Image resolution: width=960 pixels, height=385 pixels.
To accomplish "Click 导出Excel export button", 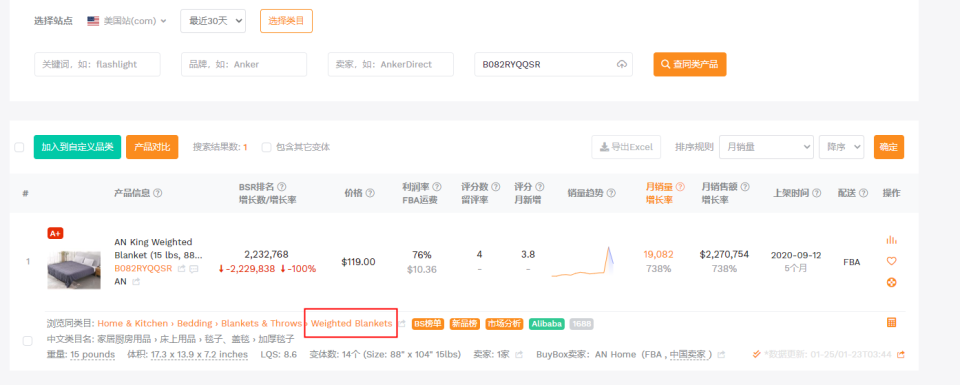I will [x=626, y=147].
